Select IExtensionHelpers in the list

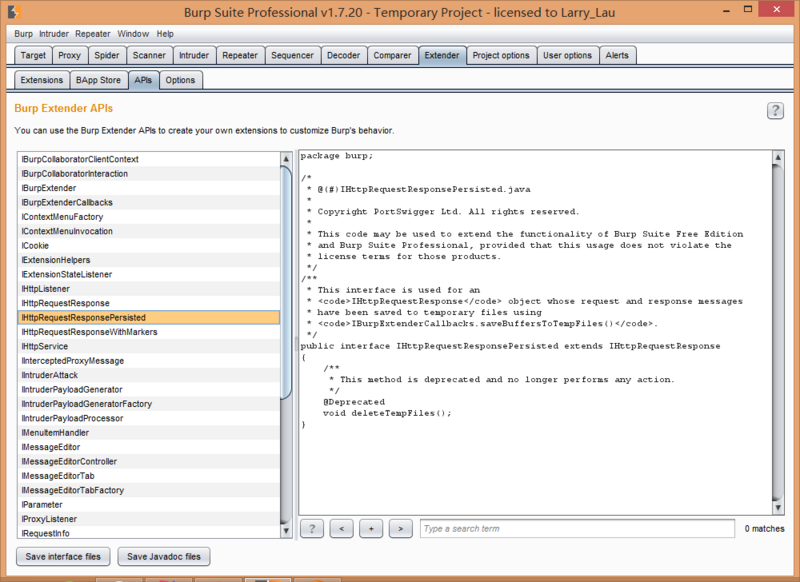click(x=148, y=260)
